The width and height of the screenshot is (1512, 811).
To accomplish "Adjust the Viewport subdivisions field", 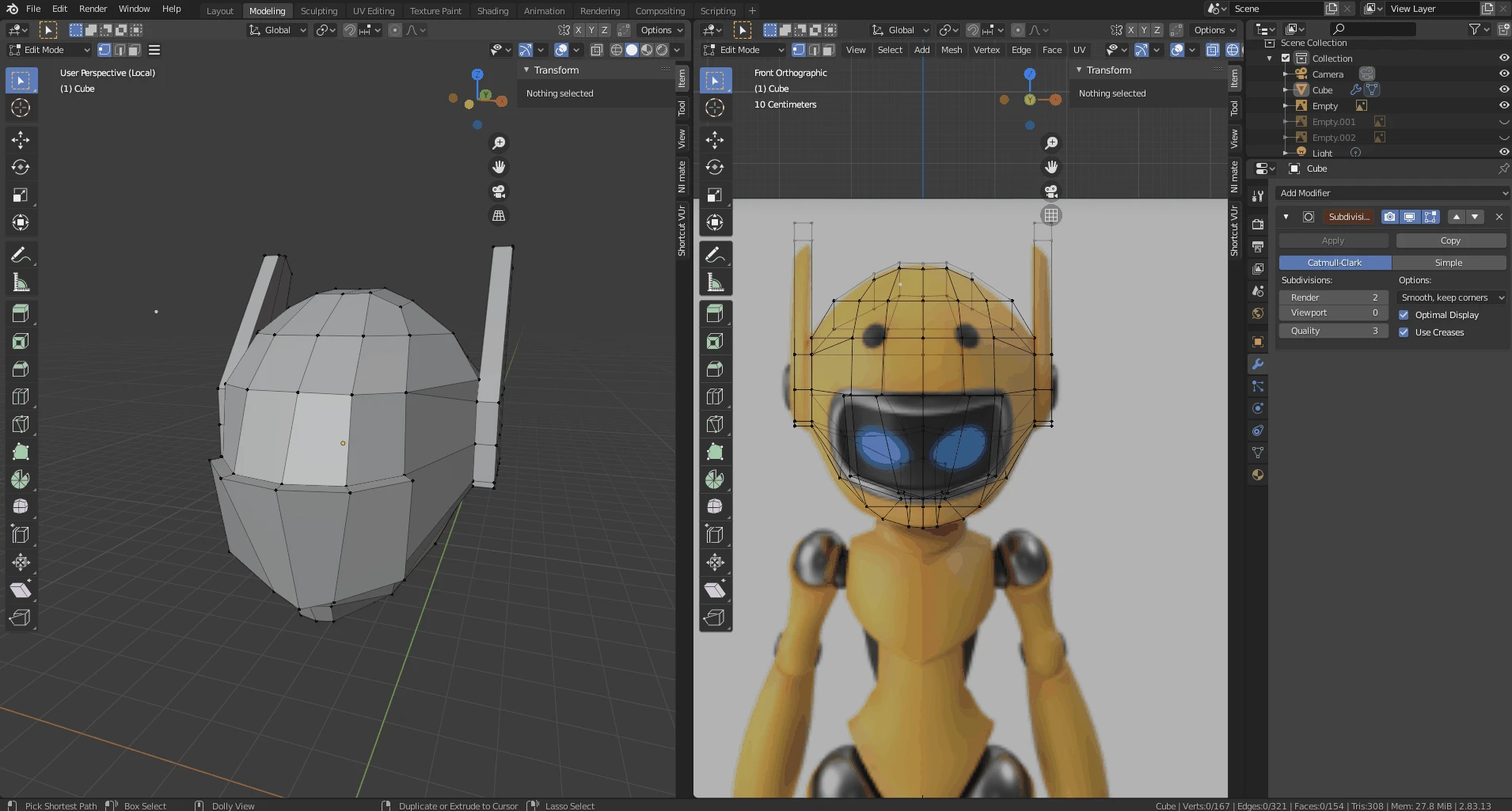I will pos(1334,313).
